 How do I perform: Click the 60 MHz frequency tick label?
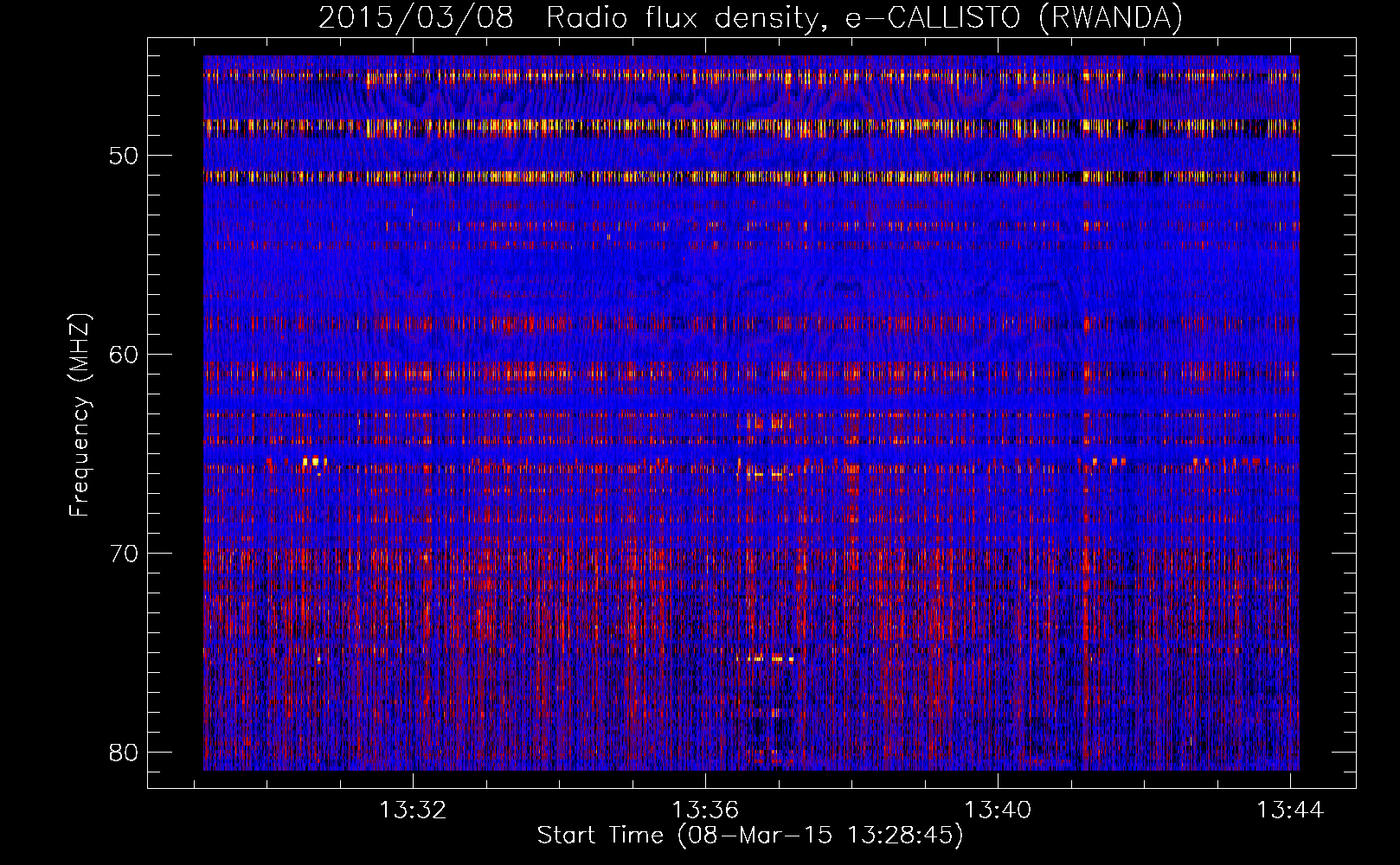125,355
